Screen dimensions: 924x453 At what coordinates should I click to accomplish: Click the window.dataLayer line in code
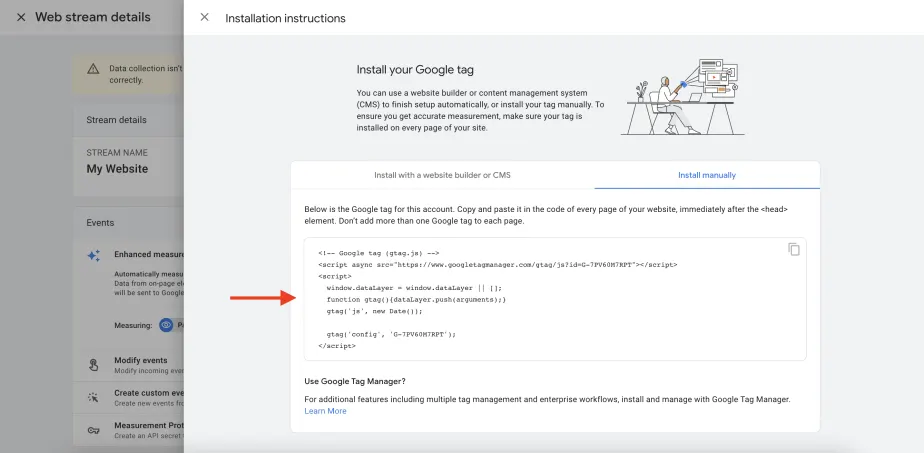414,288
